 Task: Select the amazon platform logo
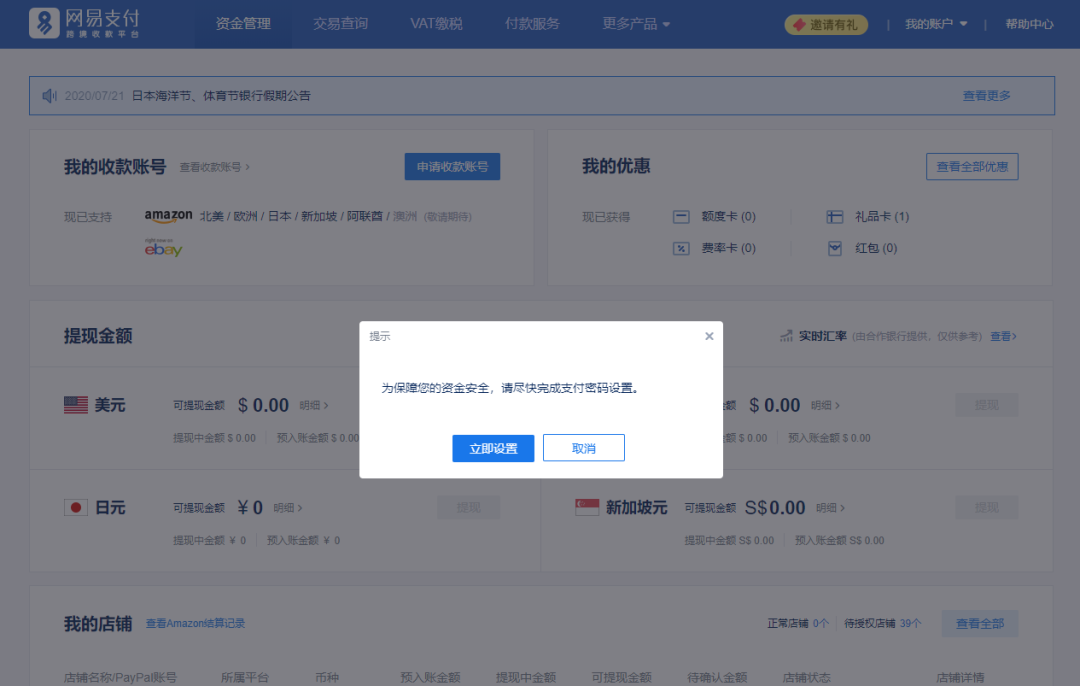point(167,215)
